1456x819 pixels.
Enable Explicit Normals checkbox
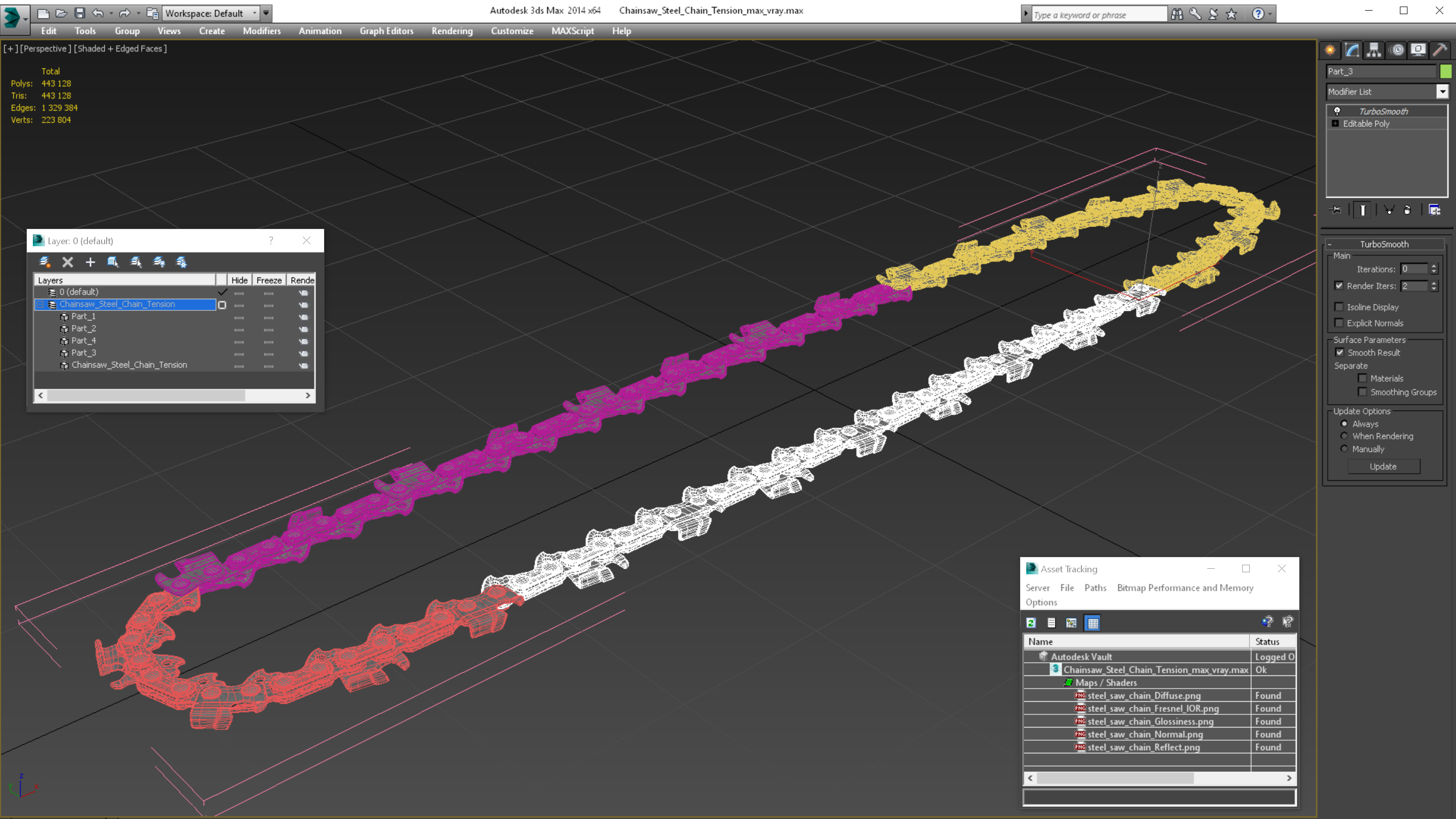click(x=1339, y=323)
